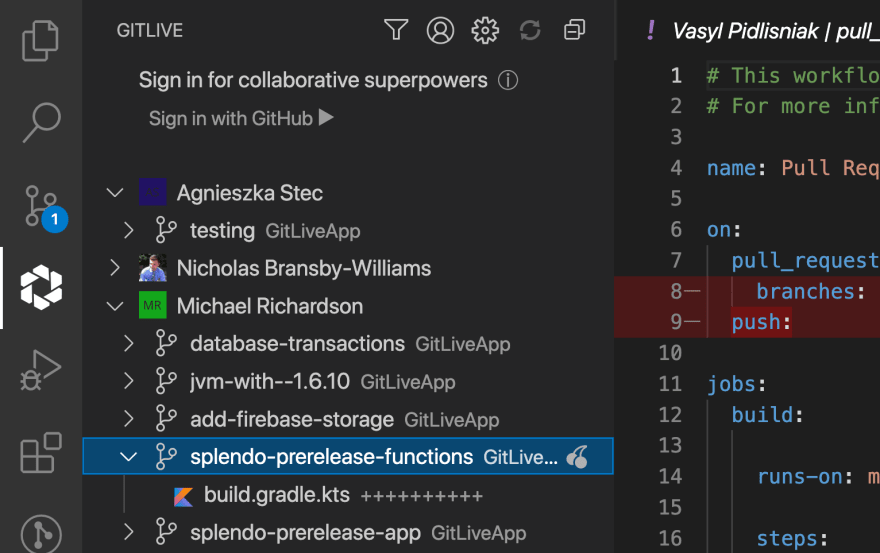Screen dimensions: 880x553
Task: Click branch icon of jvm-with--1.6.10
Action: tap(166, 381)
